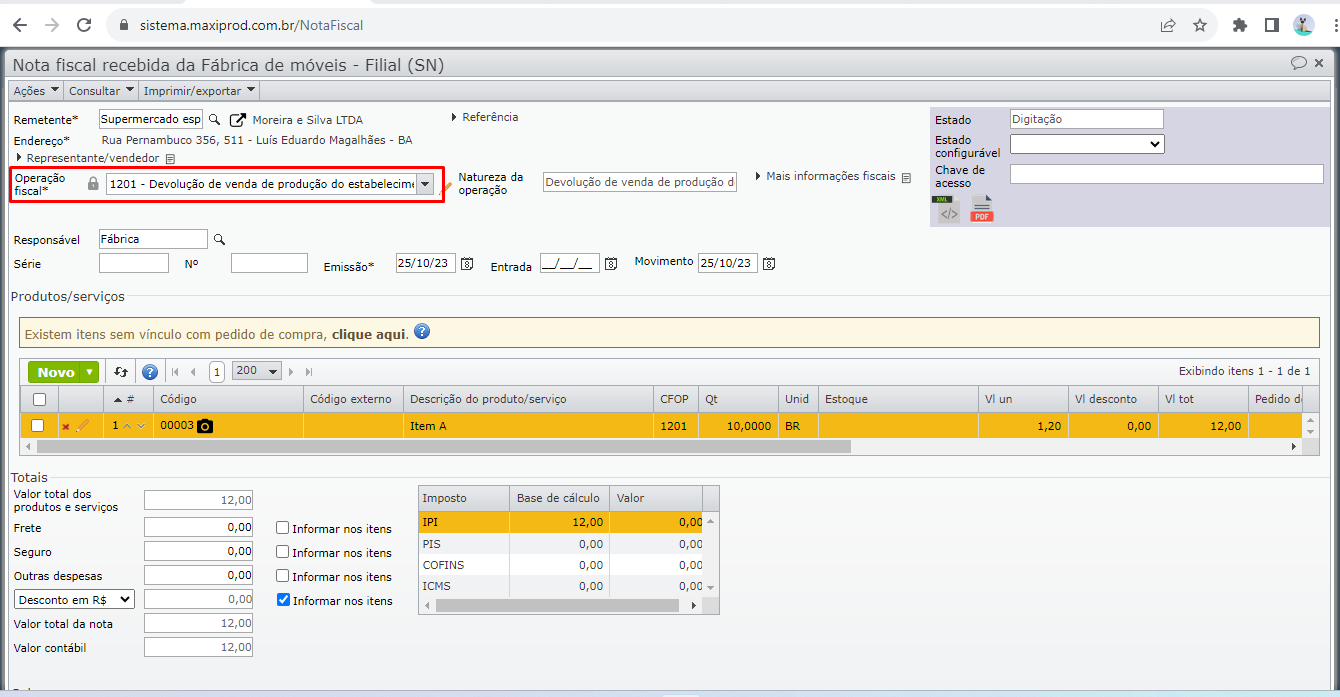Open the Ações menu
Image resolution: width=1340 pixels, height=697 pixels.
click(36, 91)
